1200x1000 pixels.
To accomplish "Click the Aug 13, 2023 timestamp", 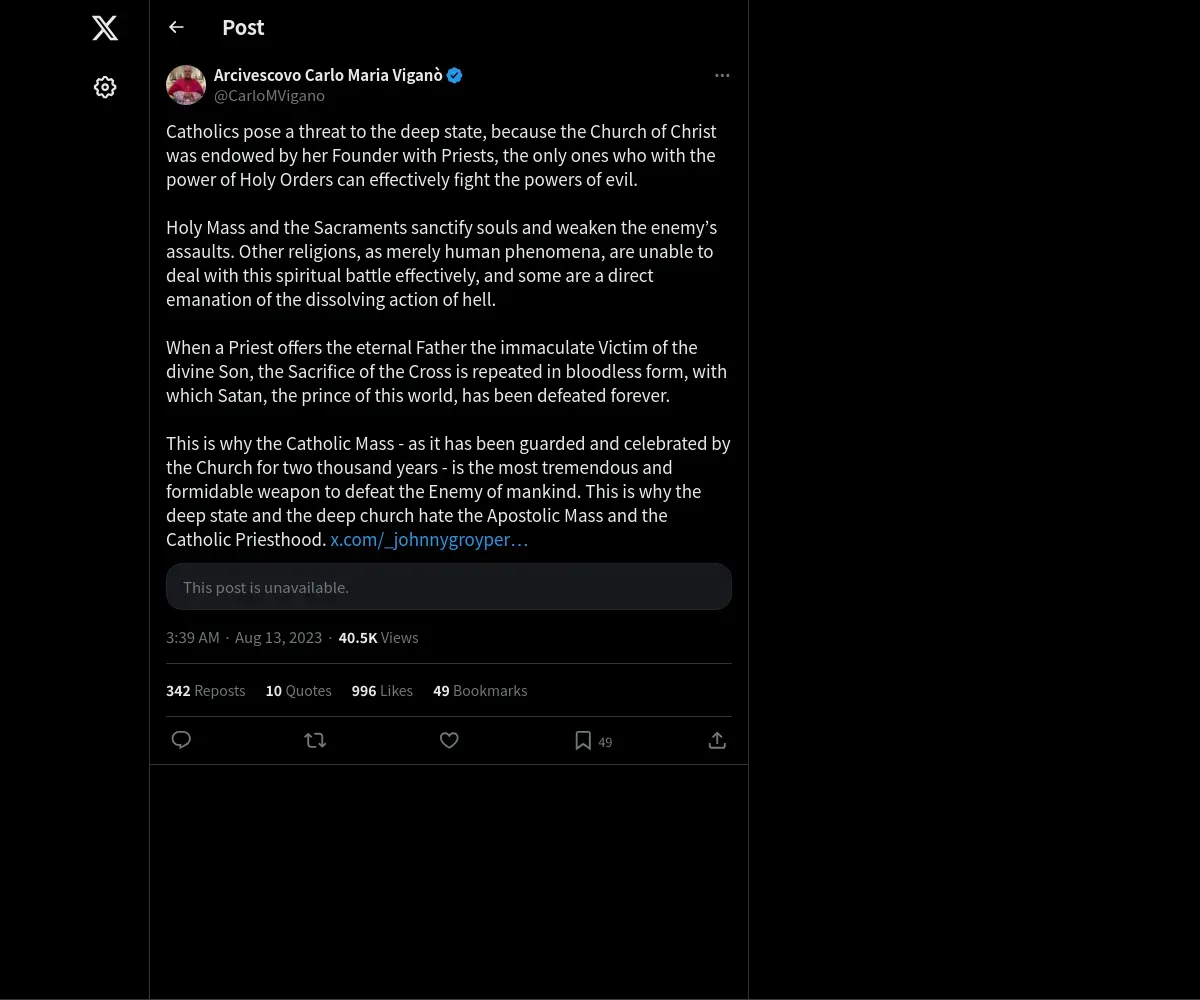I will [278, 638].
